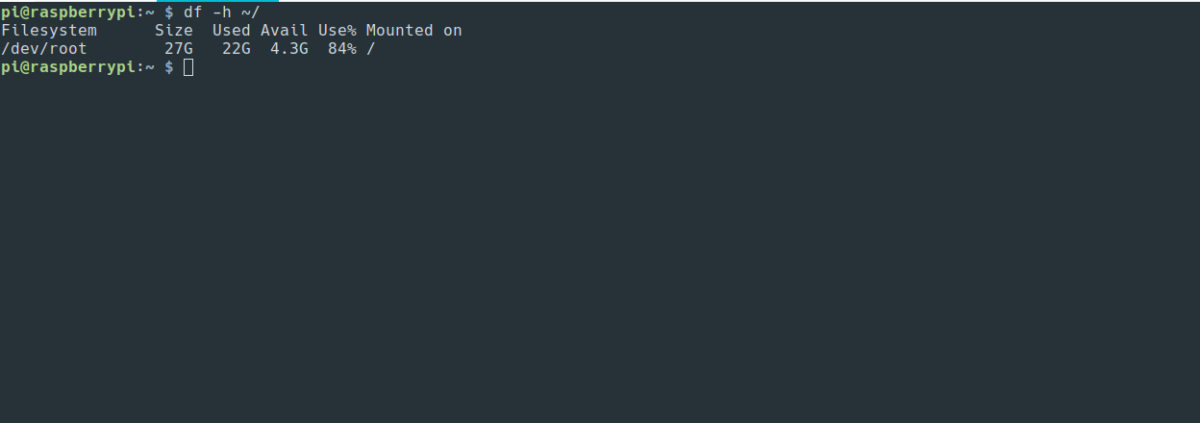This screenshot has height=423, width=1200.
Task: Click the 22G used value
Action: click(x=236, y=48)
